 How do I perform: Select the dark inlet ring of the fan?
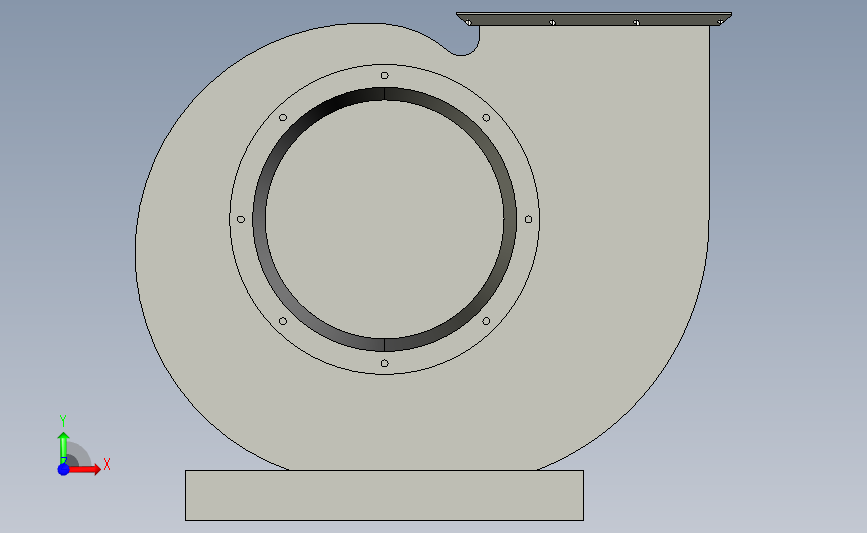259,221
